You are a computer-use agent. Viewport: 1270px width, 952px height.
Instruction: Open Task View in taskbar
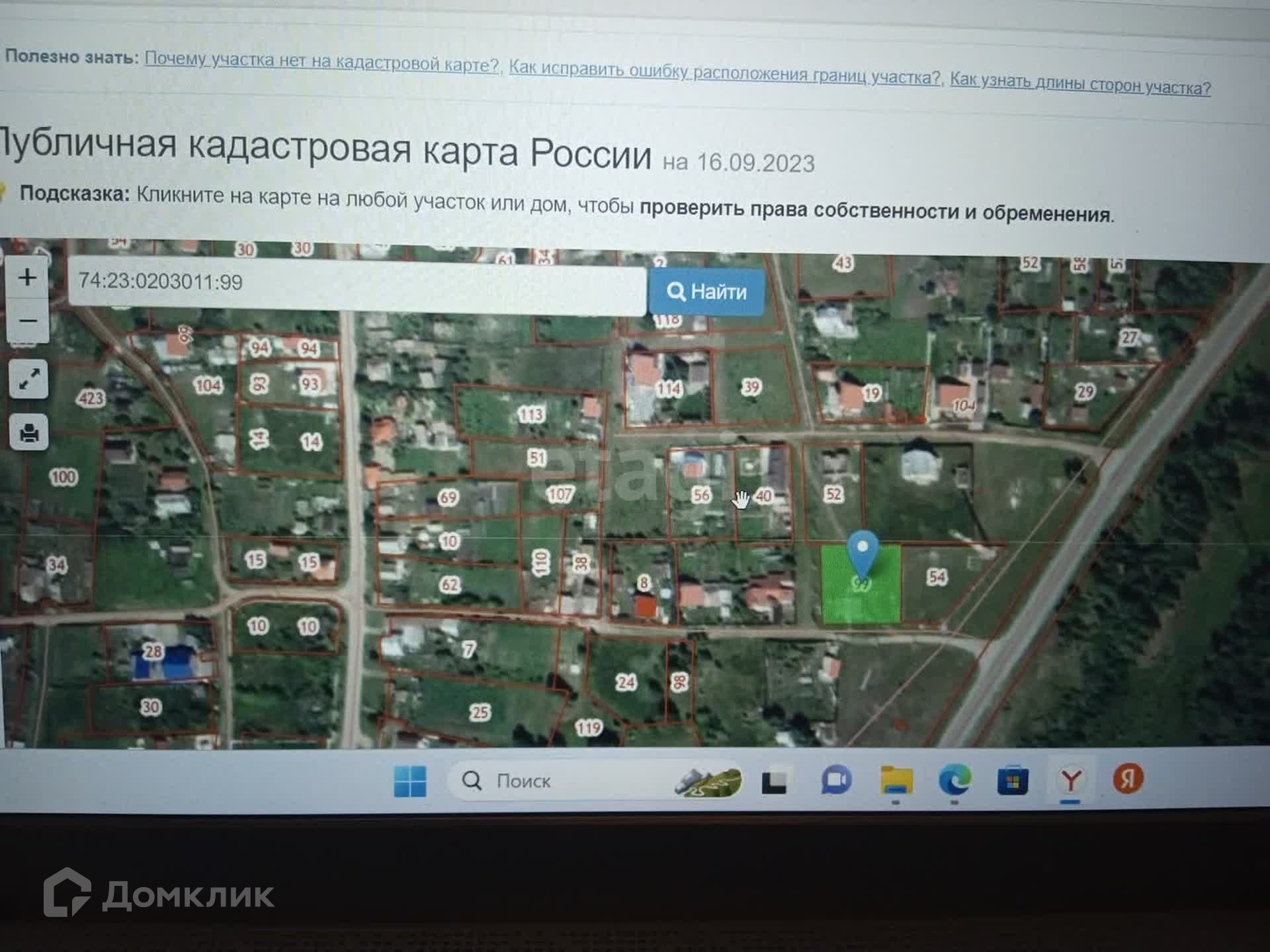(x=775, y=781)
